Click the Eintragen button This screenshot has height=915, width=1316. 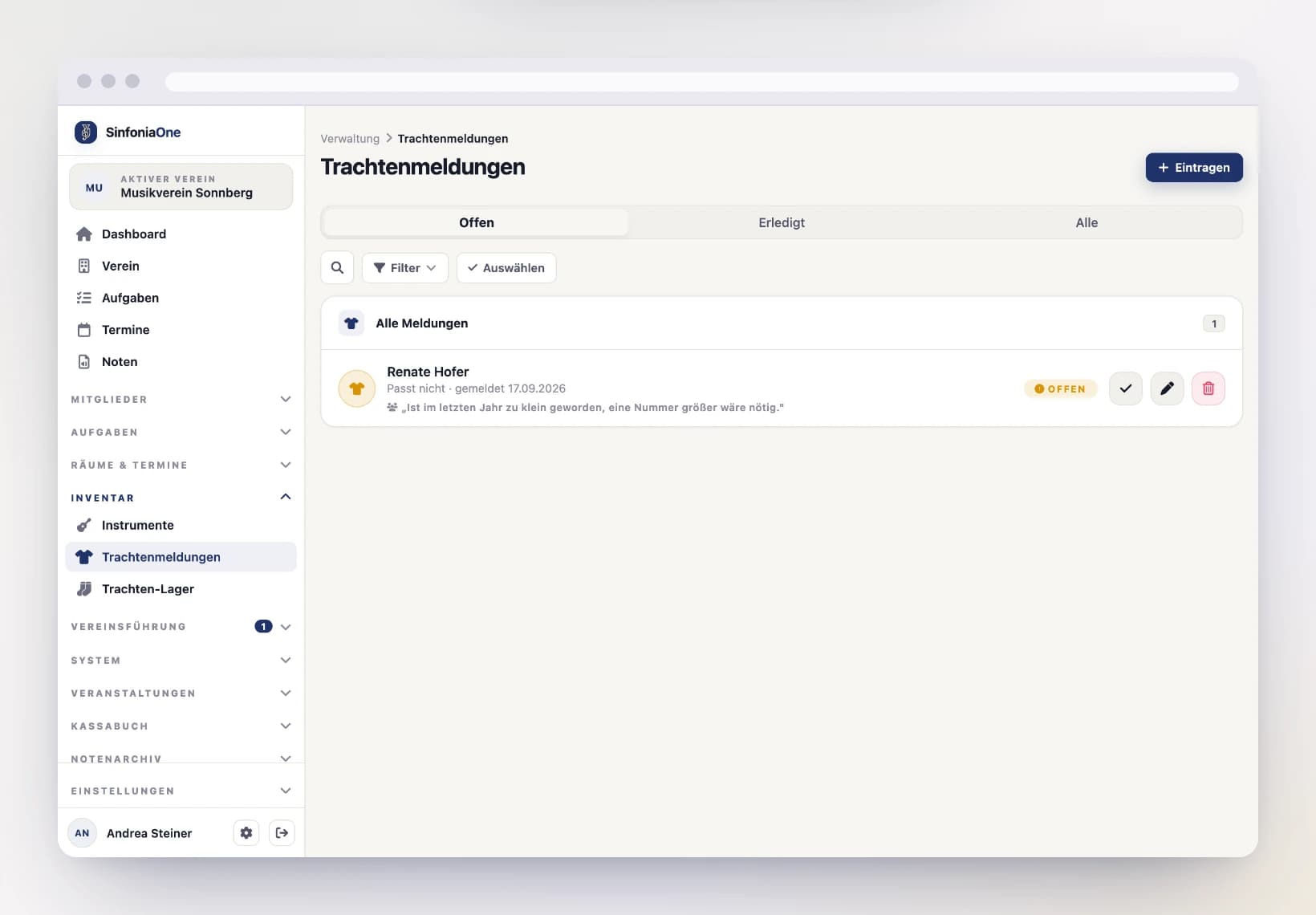[x=1194, y=168]
